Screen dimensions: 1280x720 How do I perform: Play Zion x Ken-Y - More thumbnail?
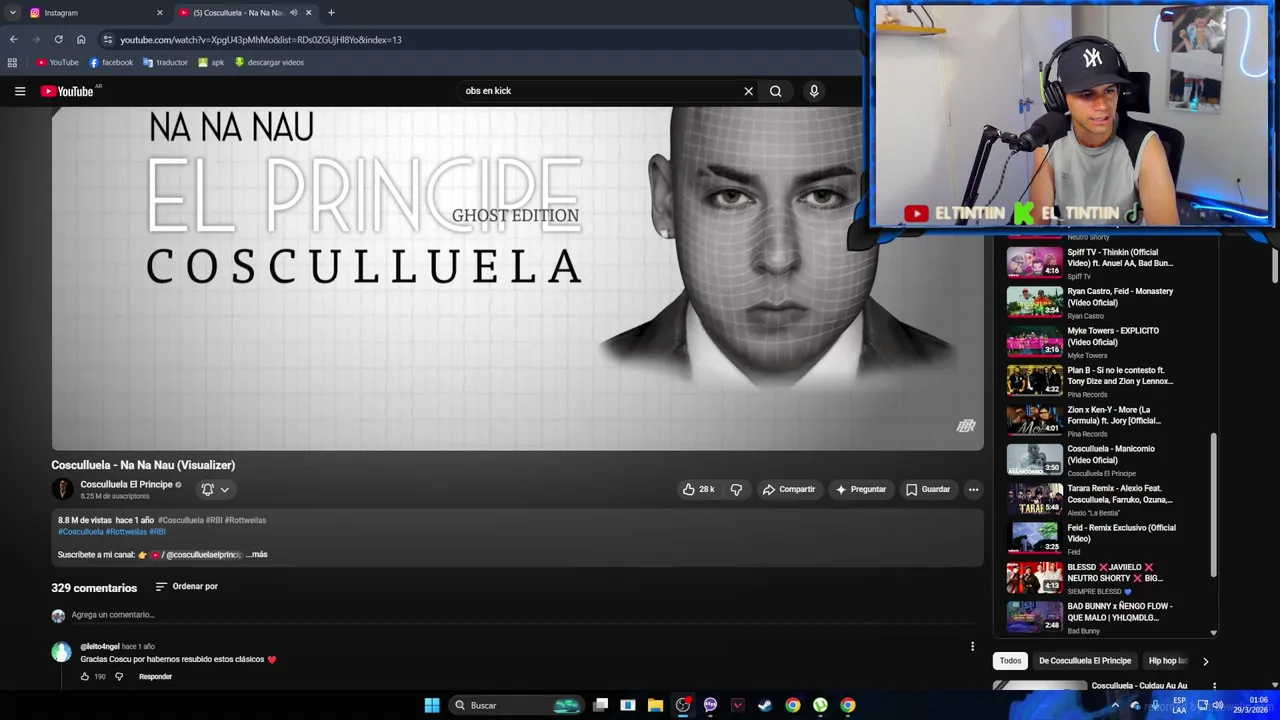click(1034, 420)
